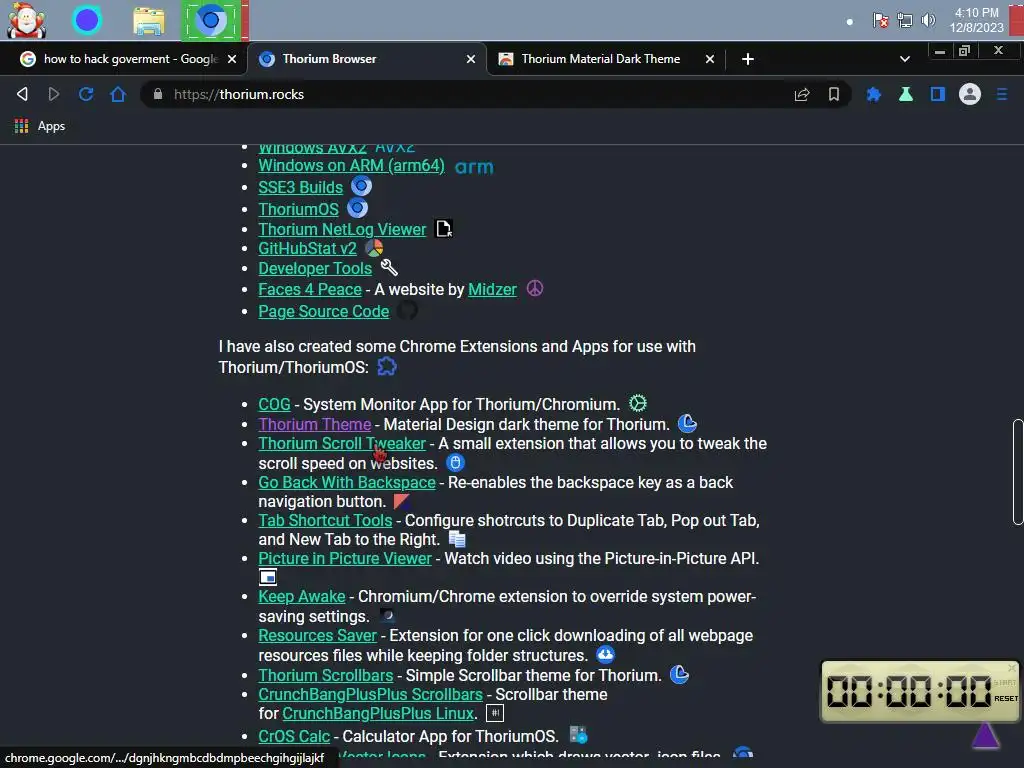Go back using the browser back arrow

point(22,94)
